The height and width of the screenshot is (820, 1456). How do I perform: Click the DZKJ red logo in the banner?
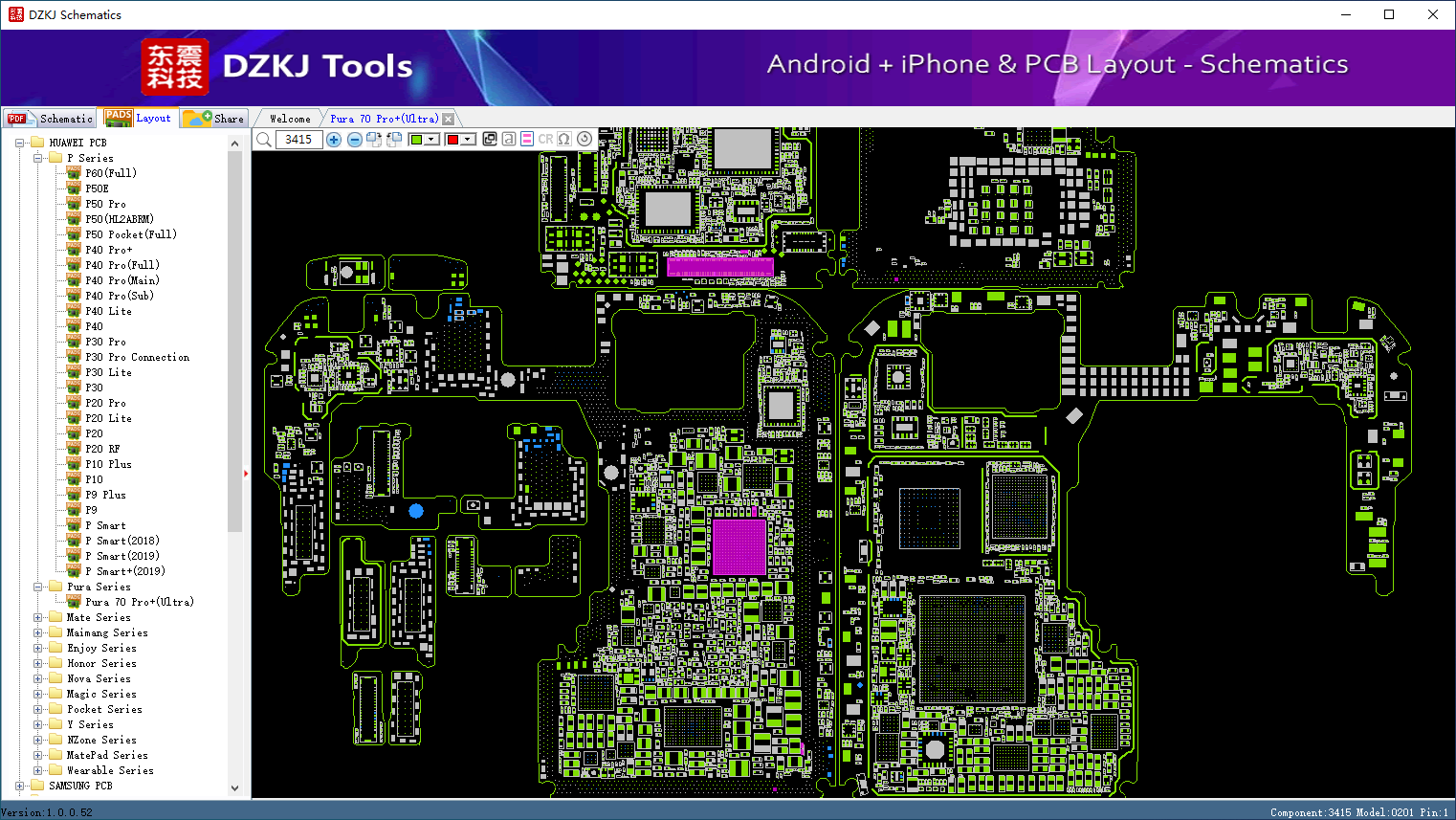pos(174,67)
